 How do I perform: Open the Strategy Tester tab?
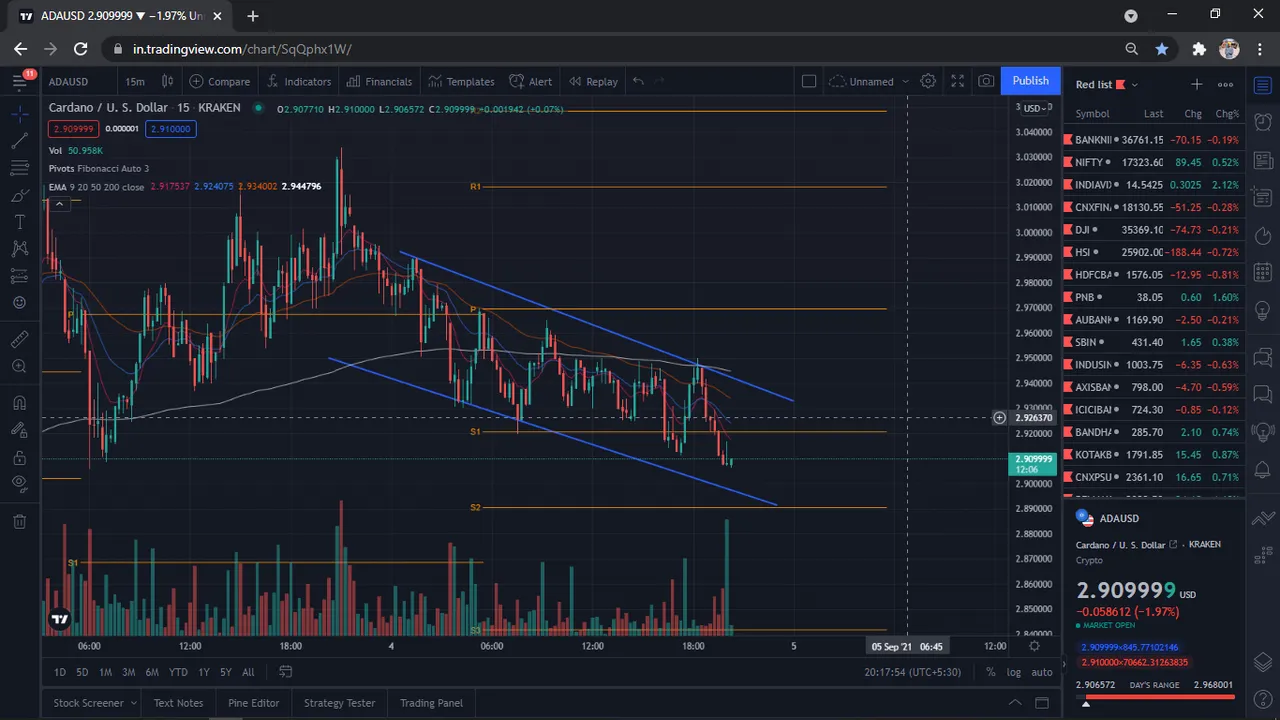pos(339,703)
